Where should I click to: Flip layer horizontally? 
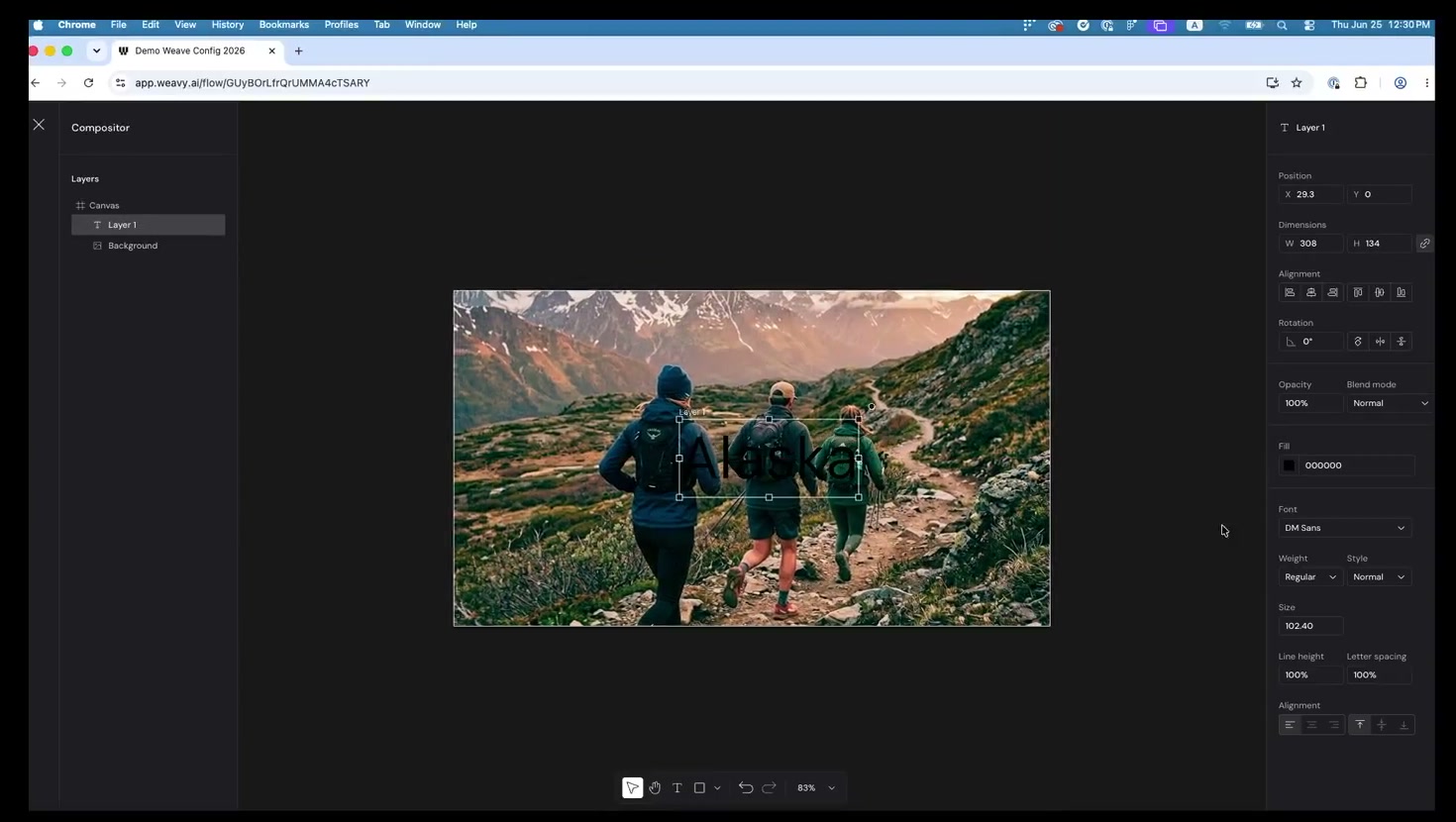pos(1380,342)
